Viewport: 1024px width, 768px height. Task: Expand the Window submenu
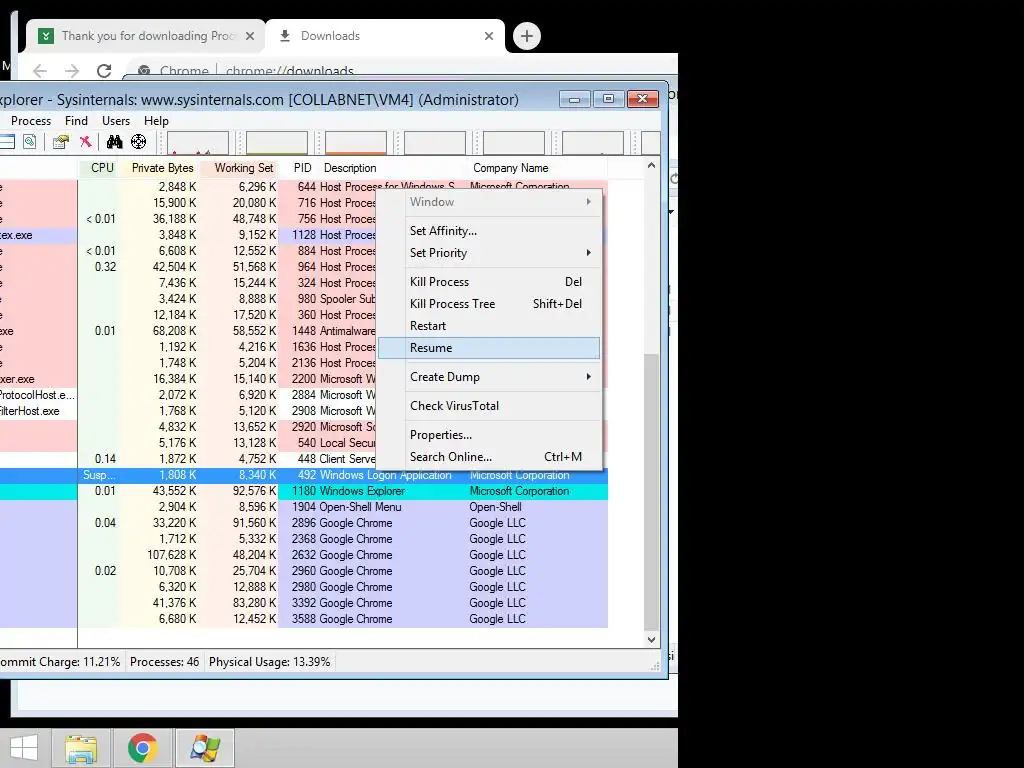click(x=489, y=202)
